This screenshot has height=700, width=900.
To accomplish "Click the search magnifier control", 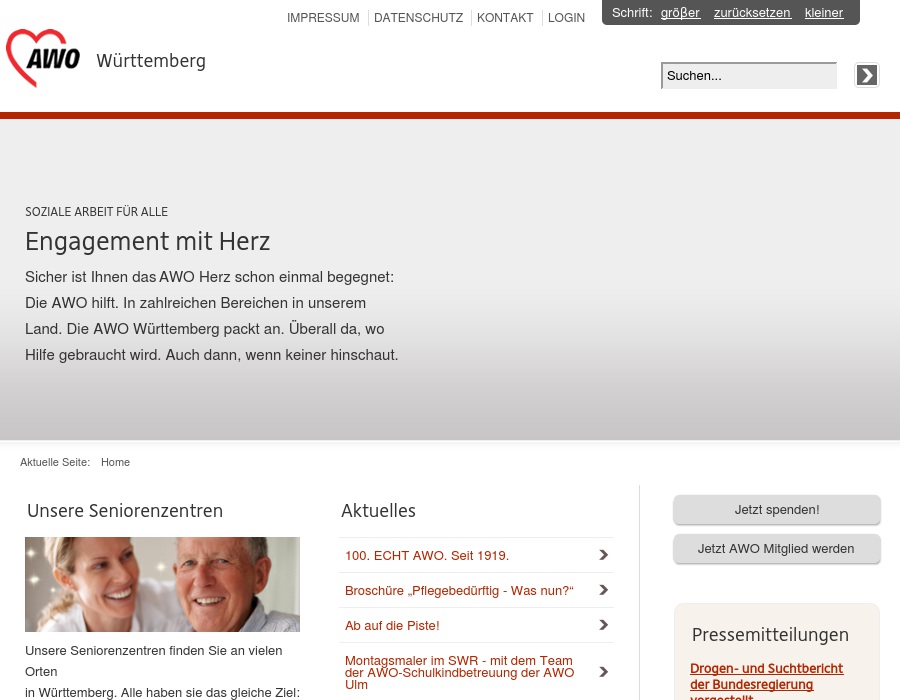I will [866, 75].
